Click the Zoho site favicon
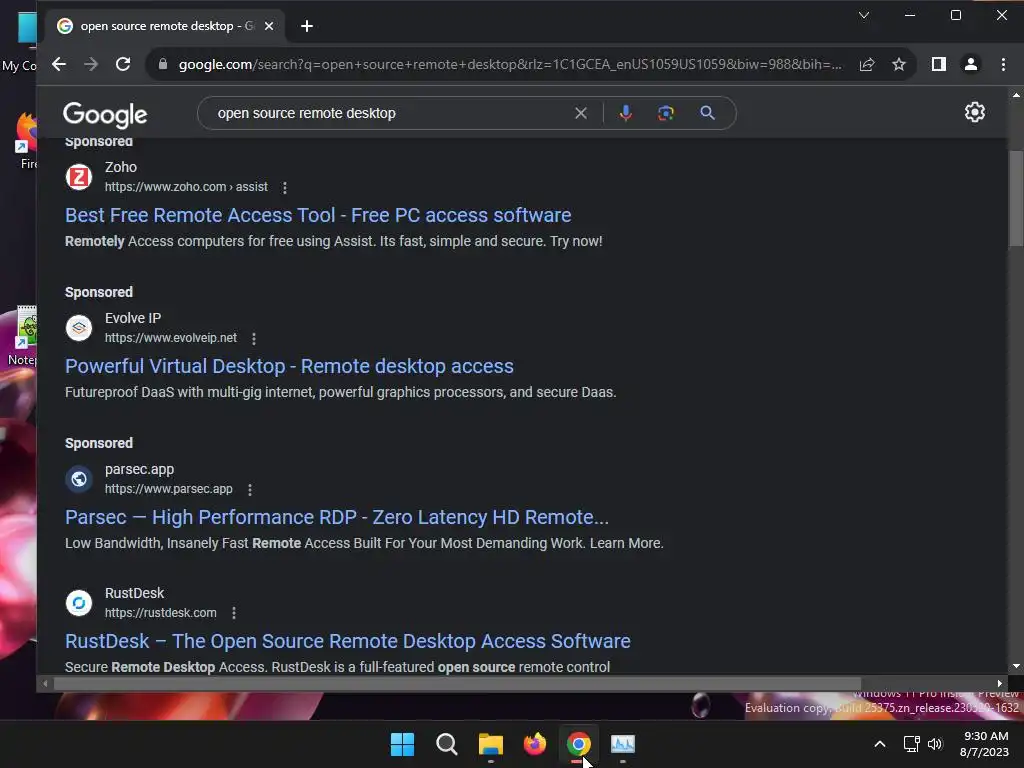The height and width of the screenshot is (768, 1024). pos(79,177)
